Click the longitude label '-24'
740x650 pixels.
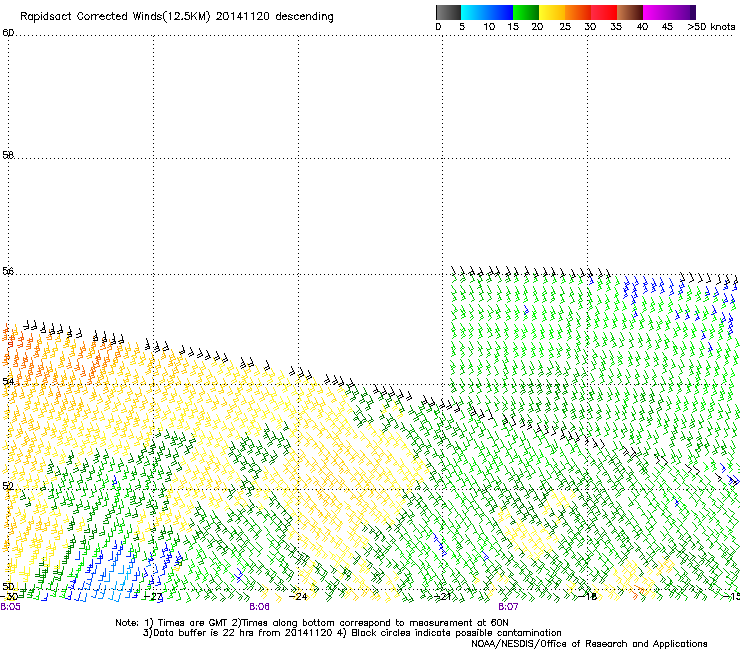pos(298,597)
